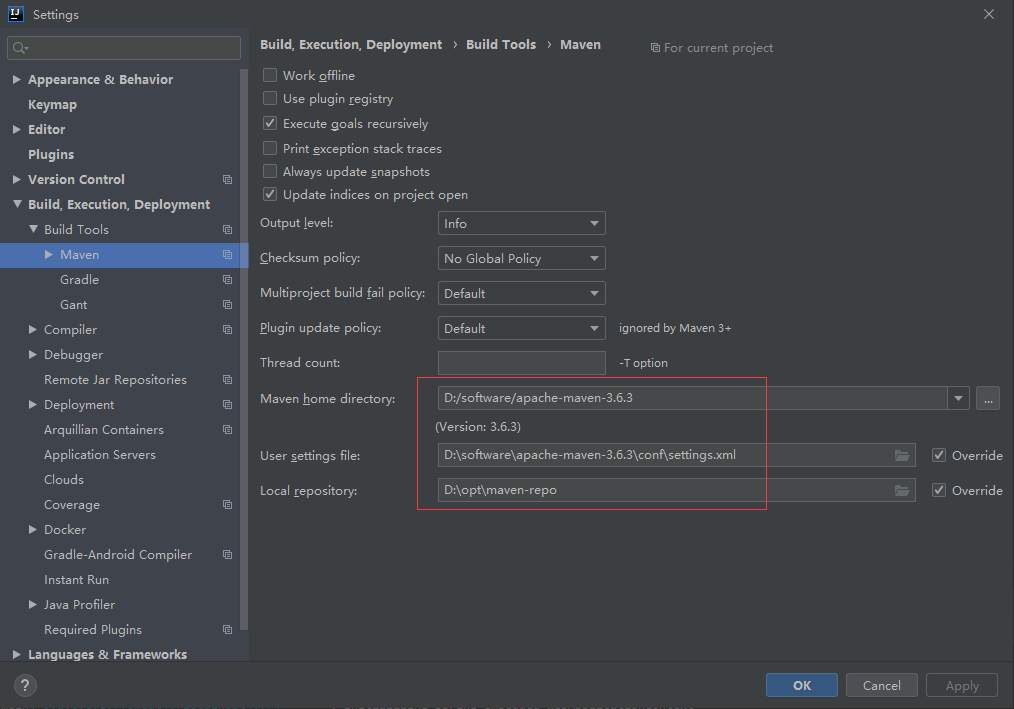Click the browse ellipsis button for Maven home
This screenshot has width=1014, height=709.
(x=988, y=398)
